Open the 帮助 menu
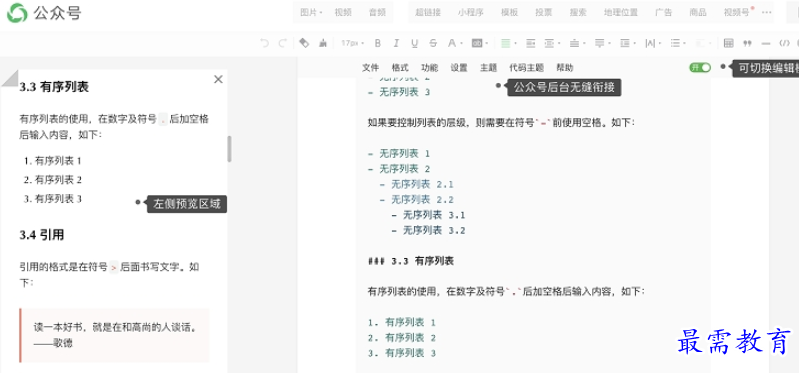Screen dimensions: 799x373 (565, 67)
